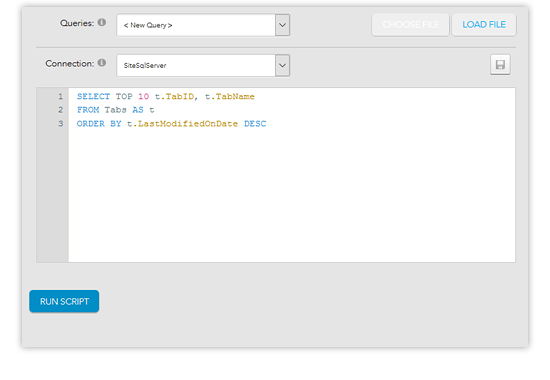Click the DESC keyword on line 3

(x=255, y=124)
